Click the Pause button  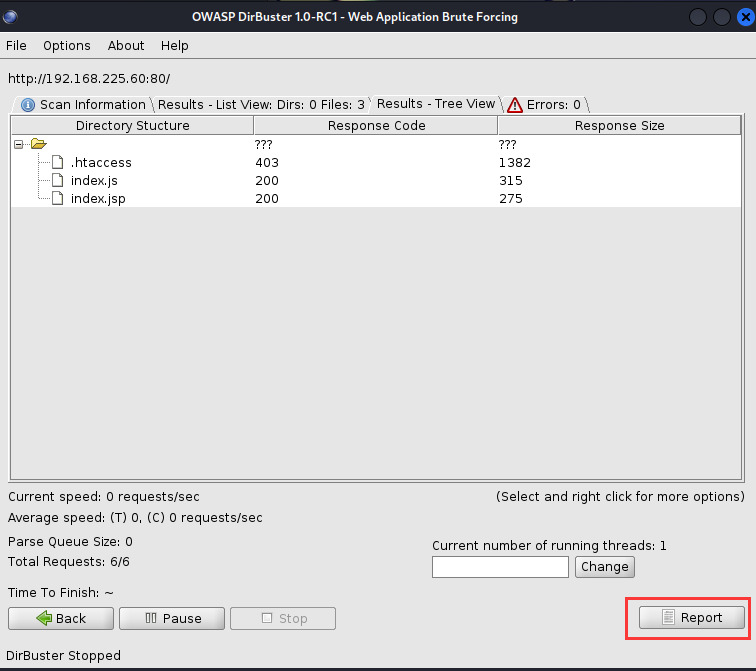point(172,618)
